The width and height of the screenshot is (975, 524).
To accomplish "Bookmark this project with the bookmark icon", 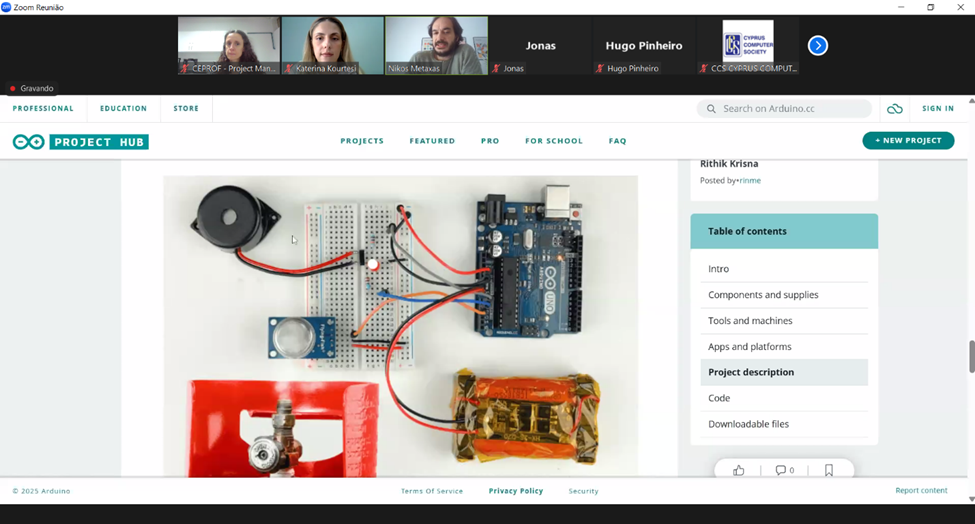I will pos(829,470).
